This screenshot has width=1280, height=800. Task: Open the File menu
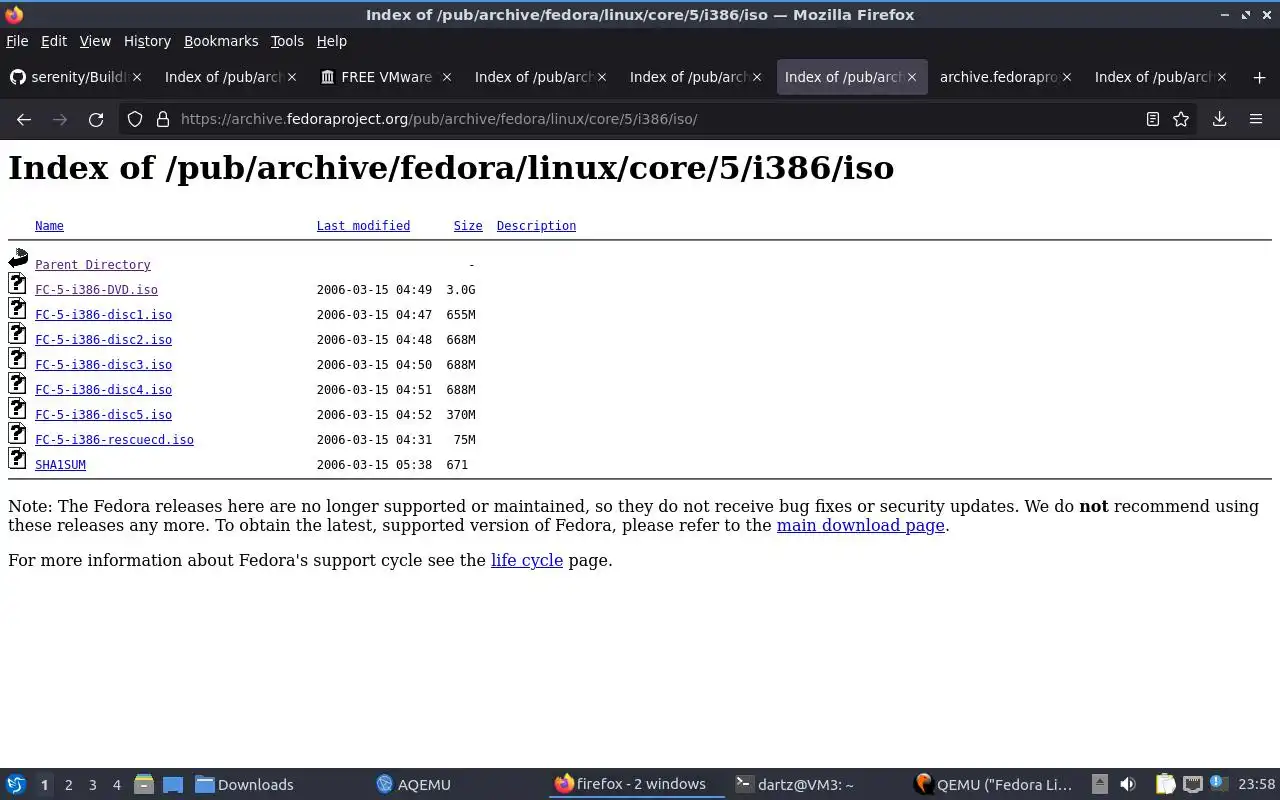[17, 41]
